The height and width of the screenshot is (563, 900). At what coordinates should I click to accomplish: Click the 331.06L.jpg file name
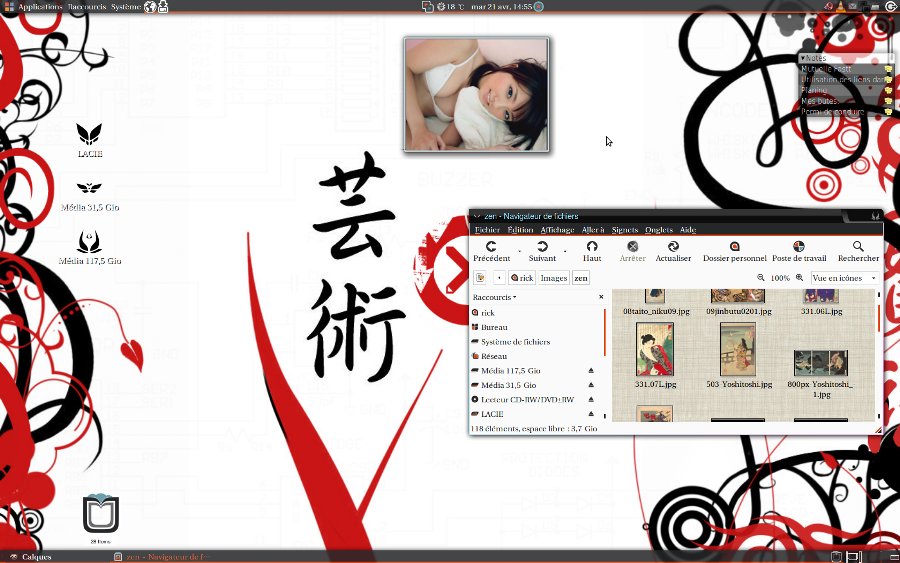[x=821, y=311]
